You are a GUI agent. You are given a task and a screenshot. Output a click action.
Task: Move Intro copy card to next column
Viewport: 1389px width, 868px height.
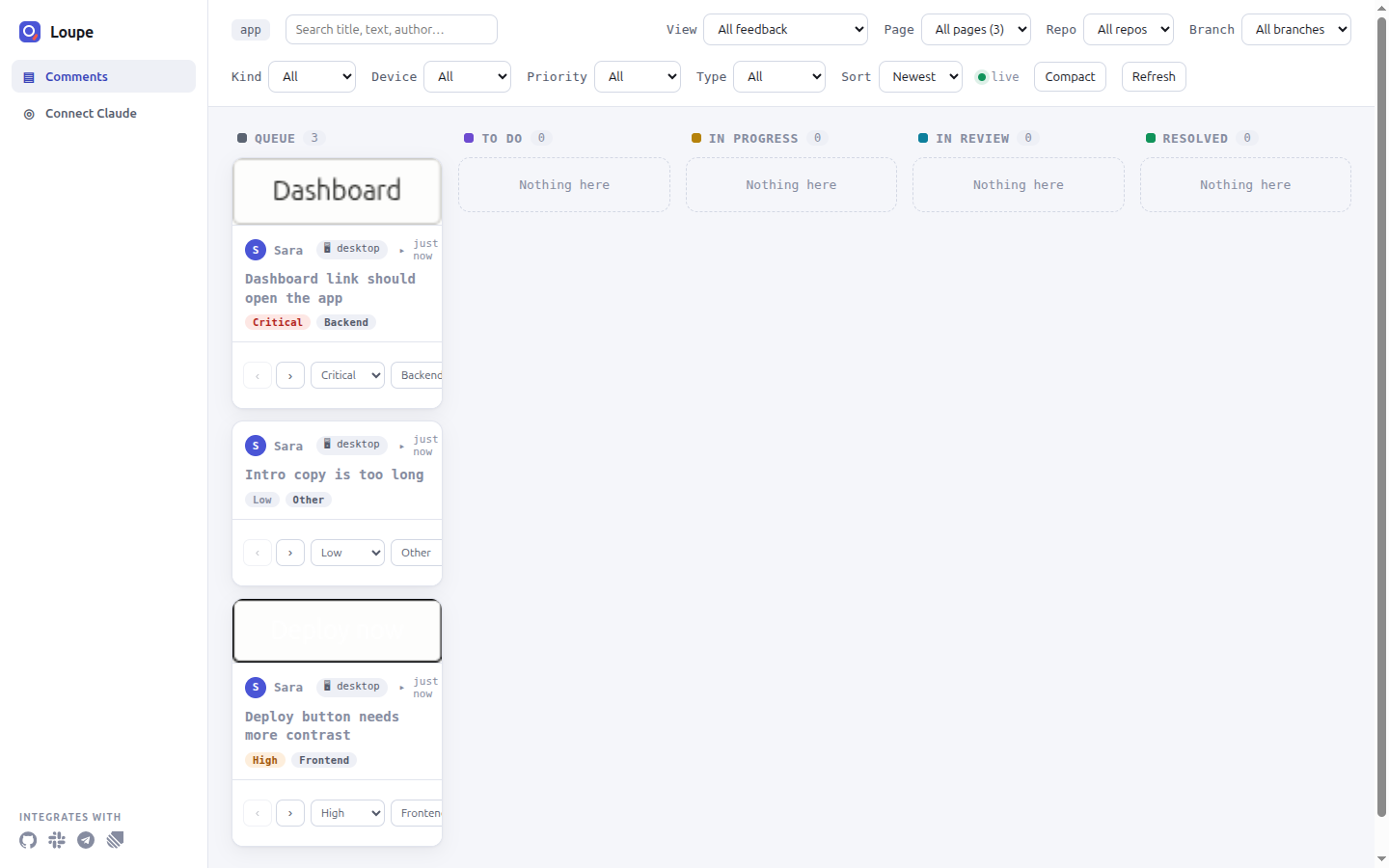290,553
